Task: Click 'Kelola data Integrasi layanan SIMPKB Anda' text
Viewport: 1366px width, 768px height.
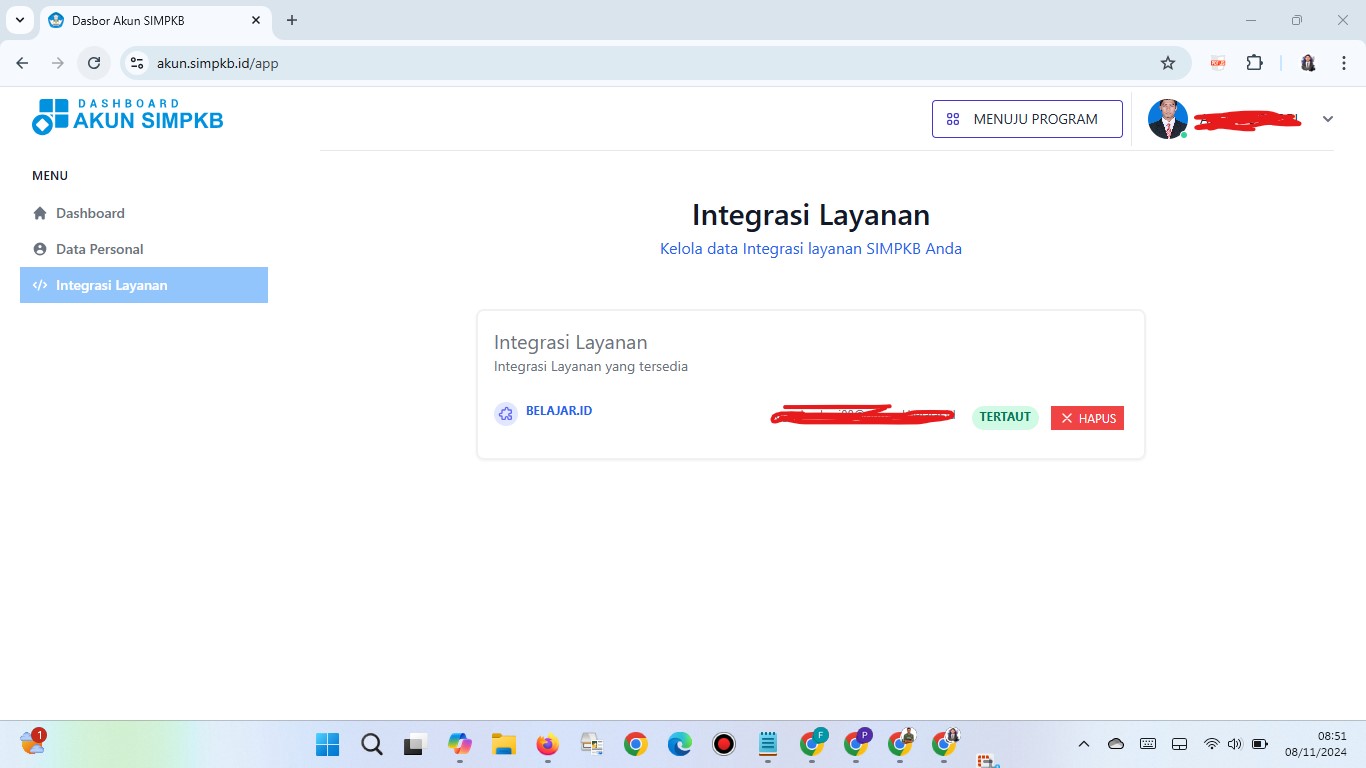Action: click(x=811, y=249)
